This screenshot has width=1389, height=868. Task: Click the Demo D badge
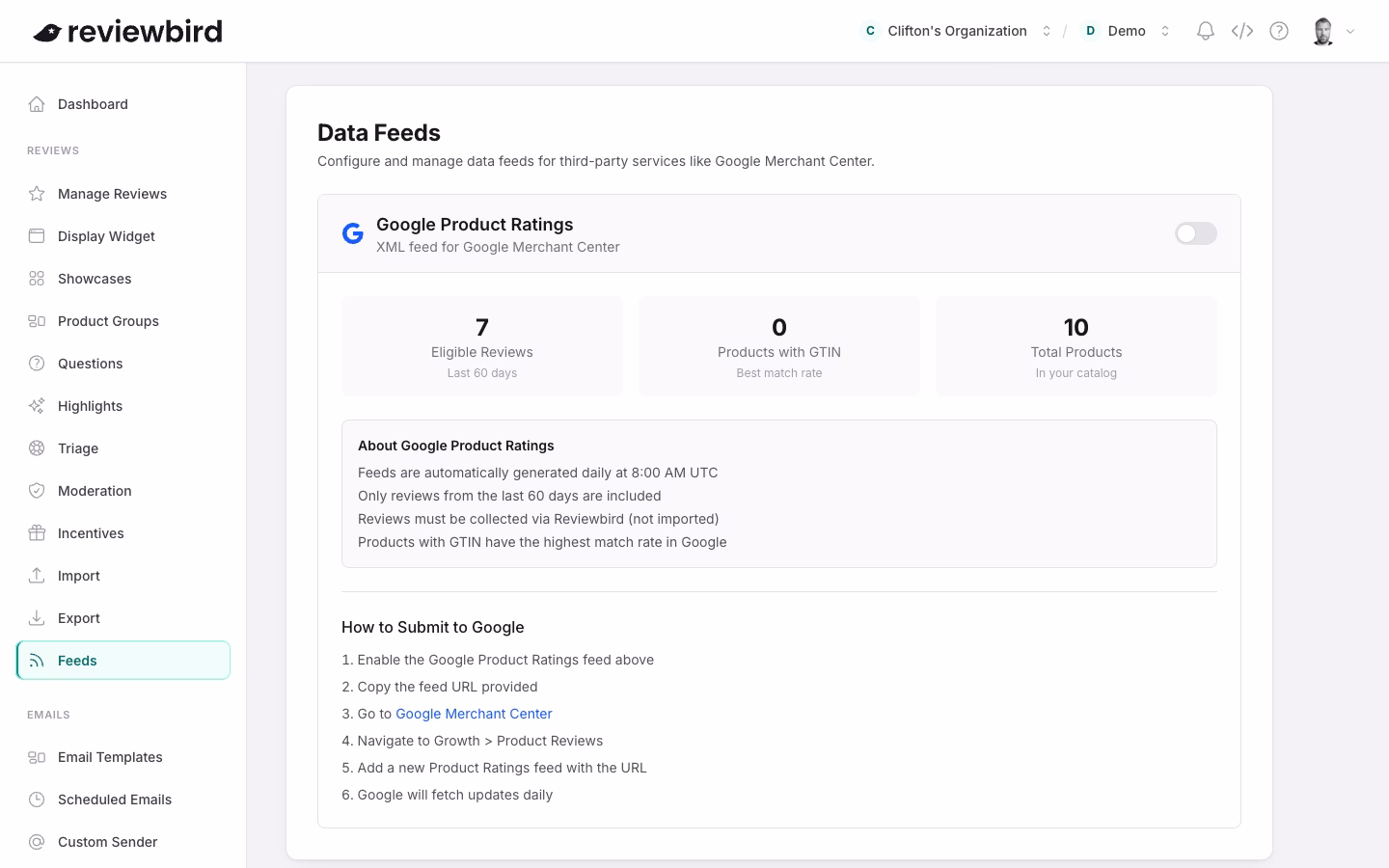1090,31
